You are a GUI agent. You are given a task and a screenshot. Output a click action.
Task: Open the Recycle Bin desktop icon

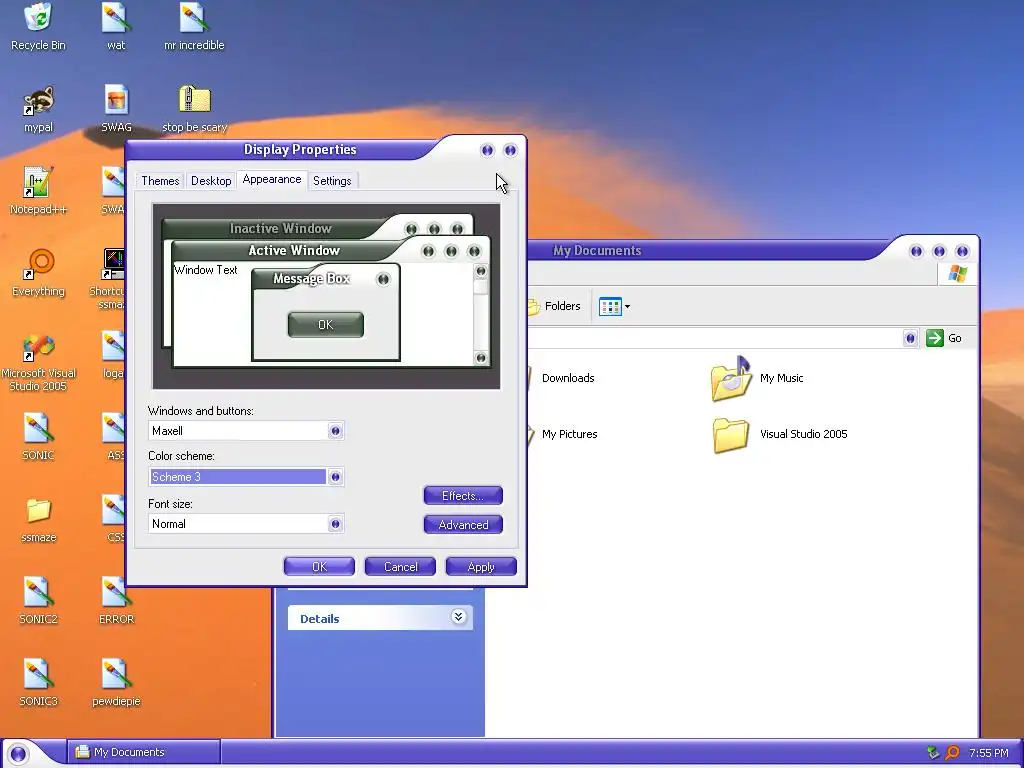coord(38,18)
